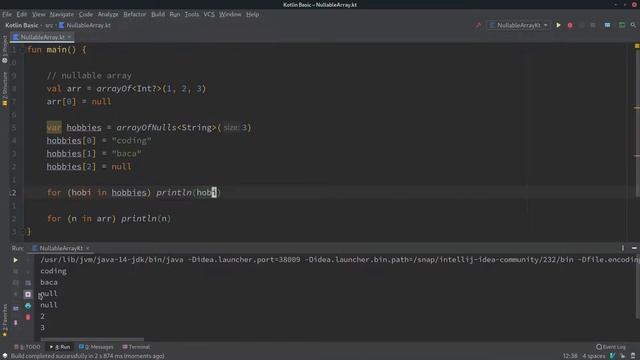Click NullableArray.kt breadcrumb
Screen dimensions: 640x360
tap(85, 25)
